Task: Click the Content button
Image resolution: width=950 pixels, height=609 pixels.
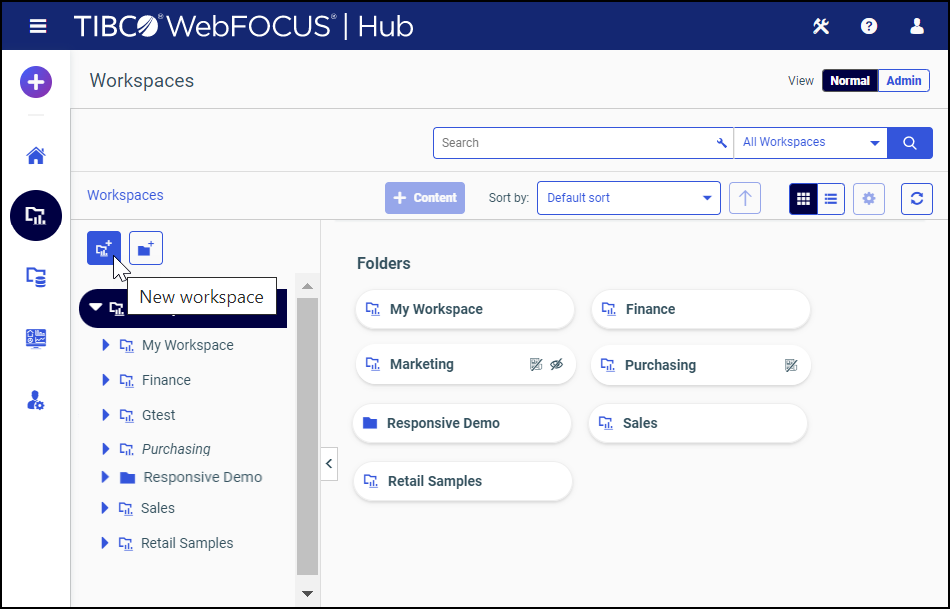Action: pyautogui.click(x=424, y=198)
